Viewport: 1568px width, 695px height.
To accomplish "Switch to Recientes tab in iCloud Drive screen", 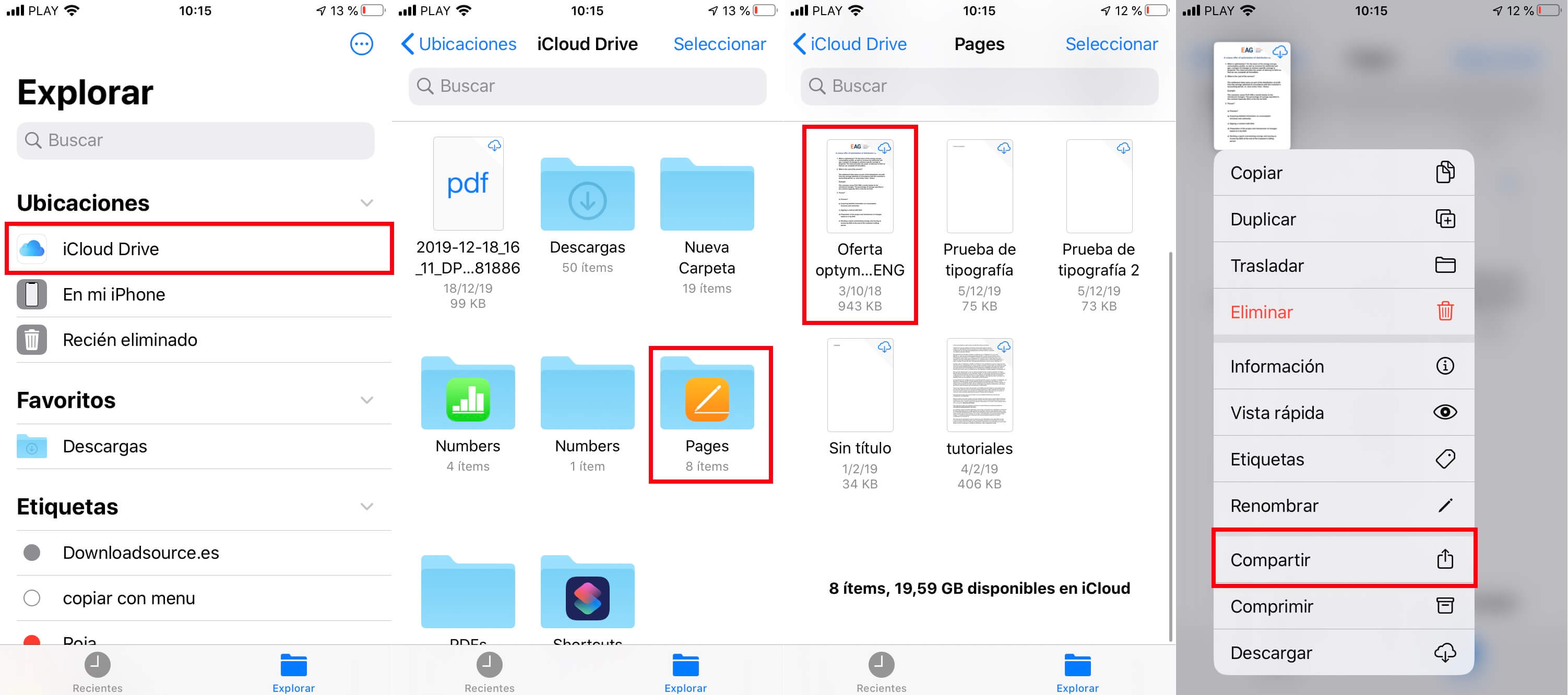I will 490,672.
